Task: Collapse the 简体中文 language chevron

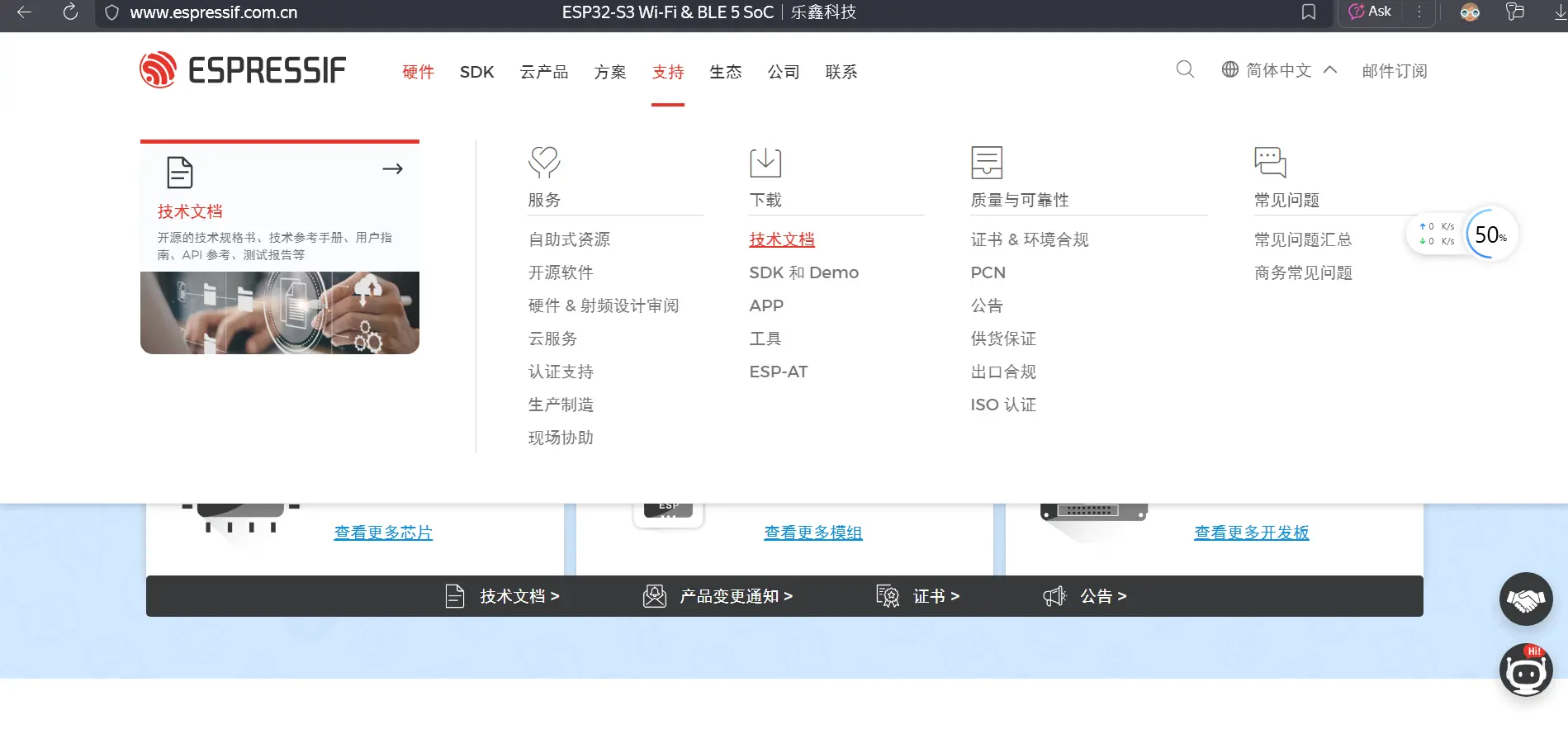Action: click(x=1330, y=69)
